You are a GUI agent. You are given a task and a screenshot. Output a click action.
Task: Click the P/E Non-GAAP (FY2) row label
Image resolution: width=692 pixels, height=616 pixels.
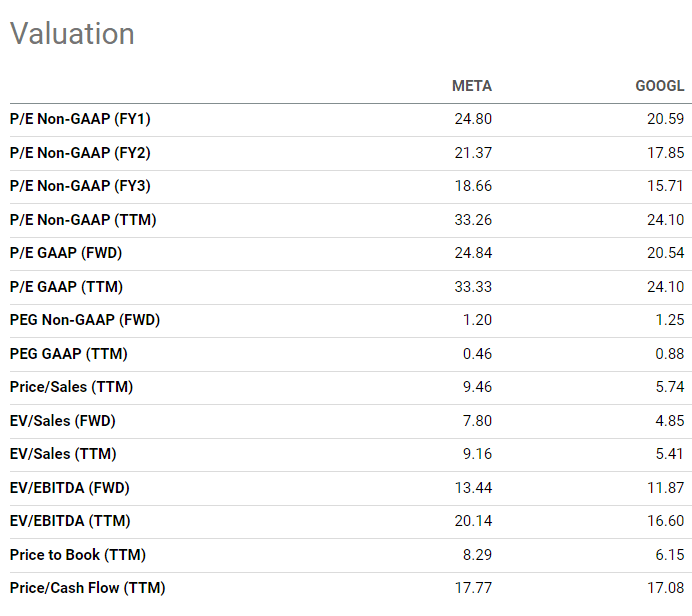(x=80, y=153)
